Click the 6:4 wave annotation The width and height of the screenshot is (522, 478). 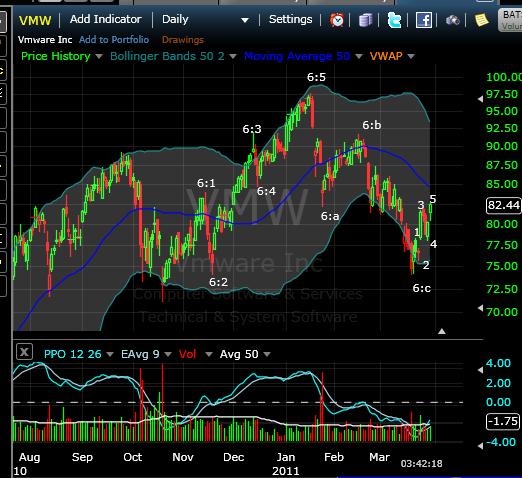point(266,191)
